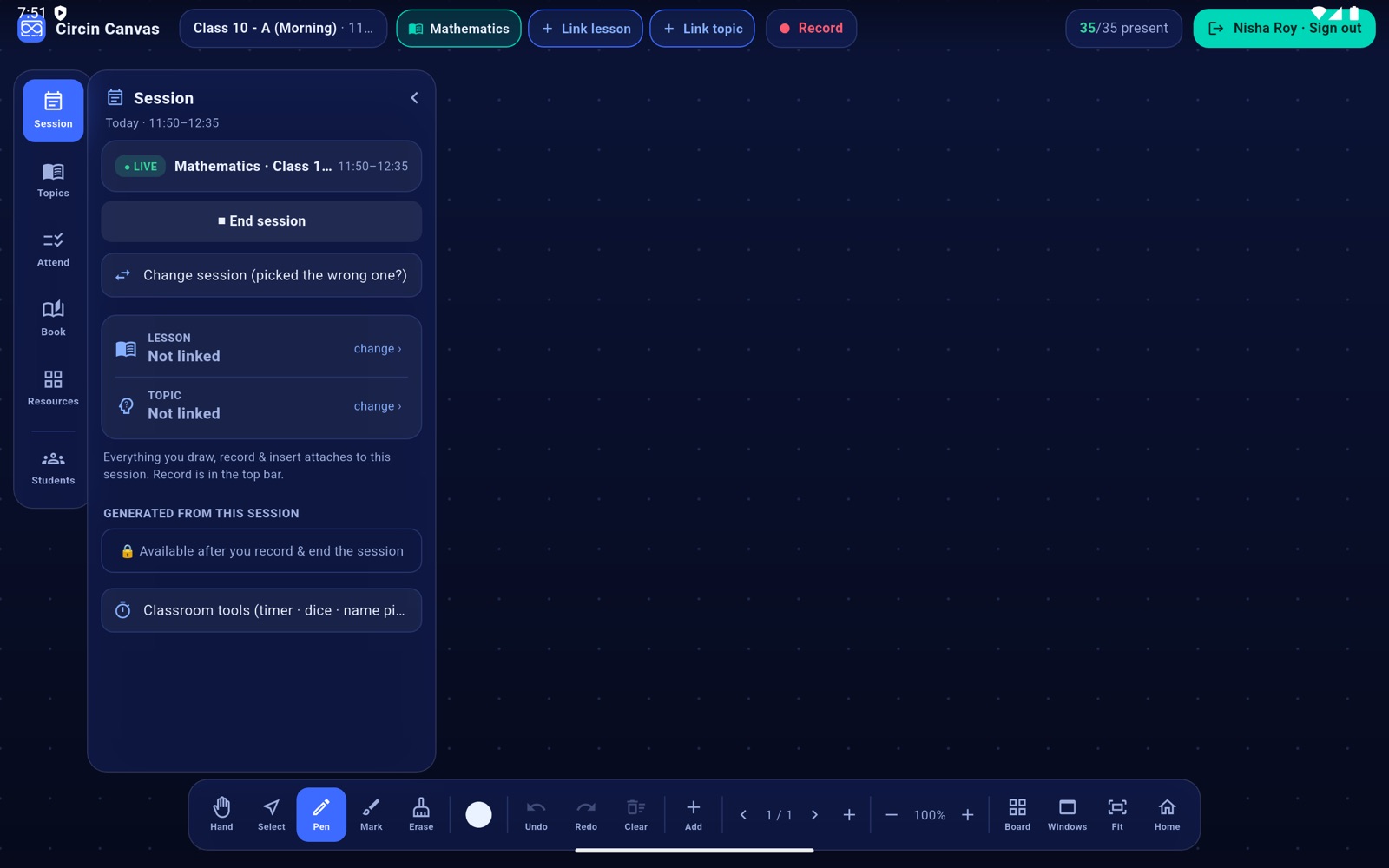1389x868 pixels.
Task: Switch to the Topics sidebar tab
Action: point(53,180)
